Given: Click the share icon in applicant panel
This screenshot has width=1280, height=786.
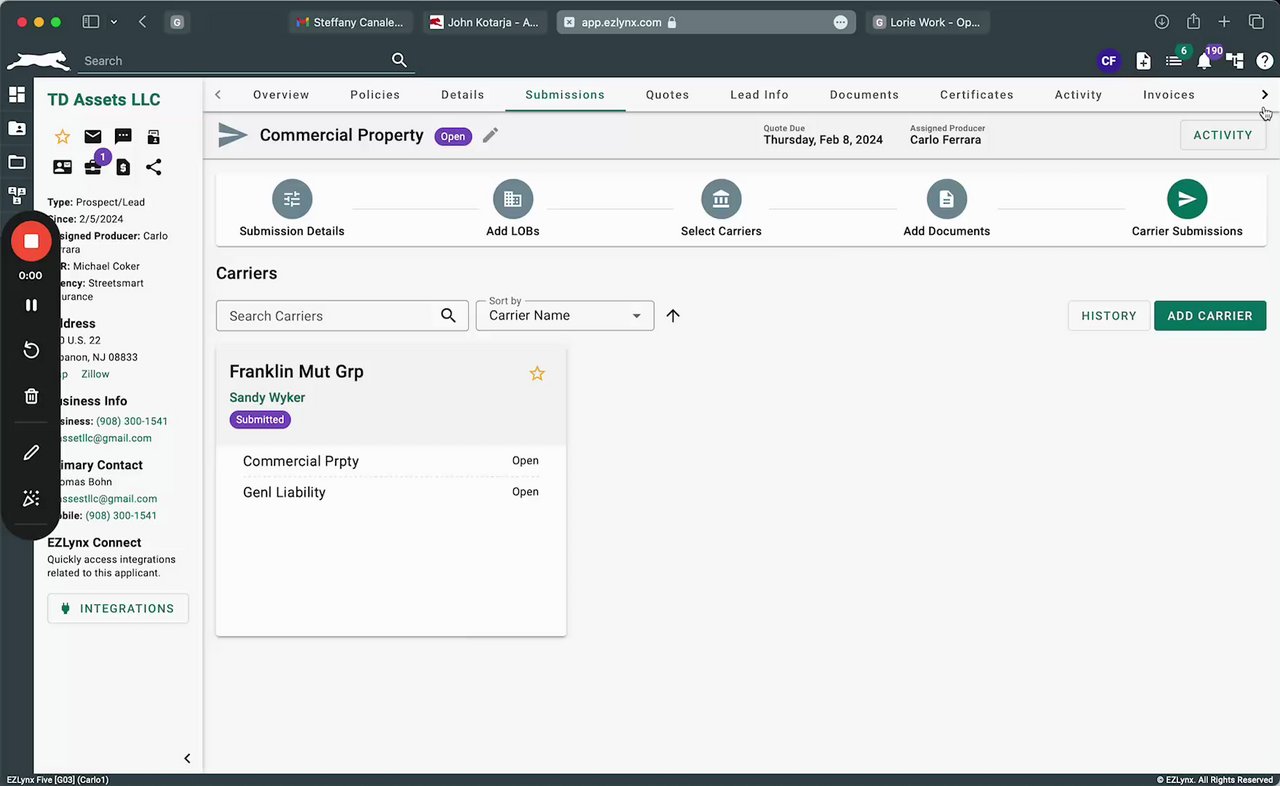Looking at the screenshot, I should (x=153, y=167).
